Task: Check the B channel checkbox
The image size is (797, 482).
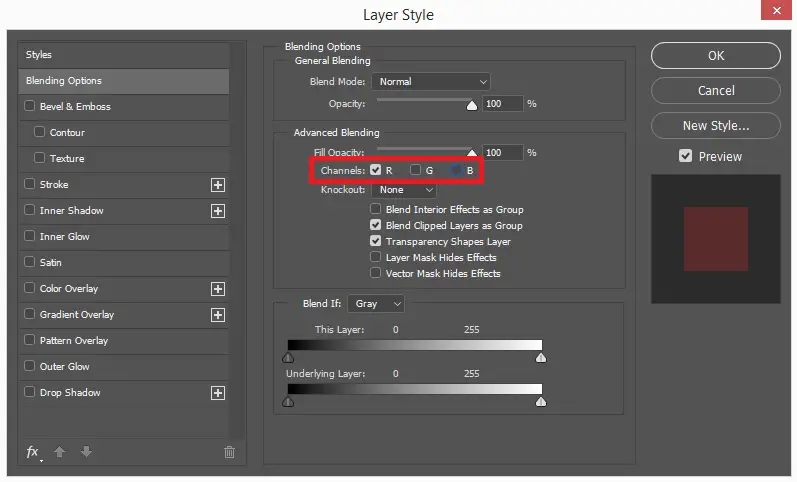Action: [456, 170]
